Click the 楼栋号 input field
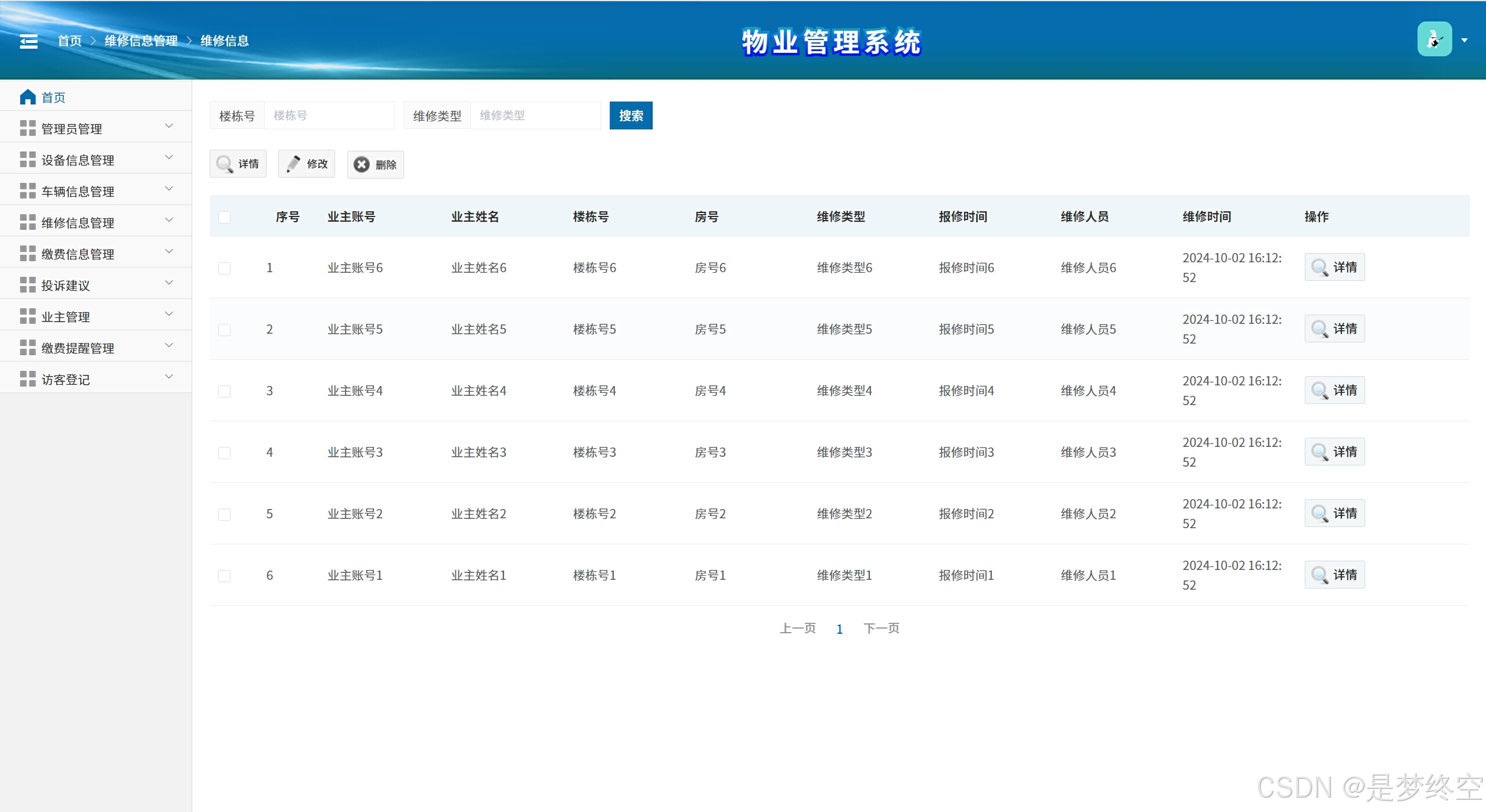This screenshot has height=812, width=1486. coord(329,116)
